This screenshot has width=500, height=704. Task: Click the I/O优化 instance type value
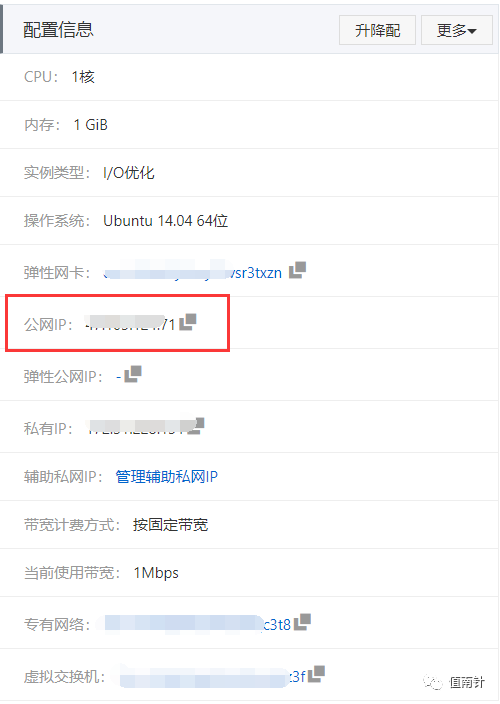point(129,172)
